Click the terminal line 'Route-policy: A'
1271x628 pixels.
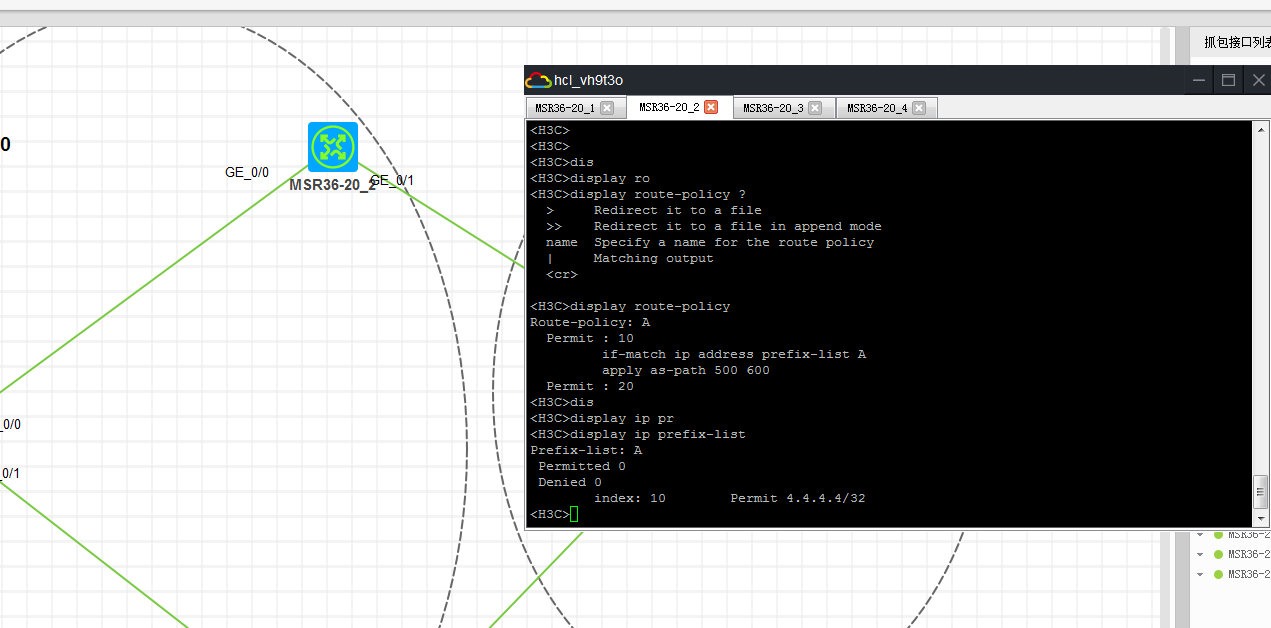590,322
